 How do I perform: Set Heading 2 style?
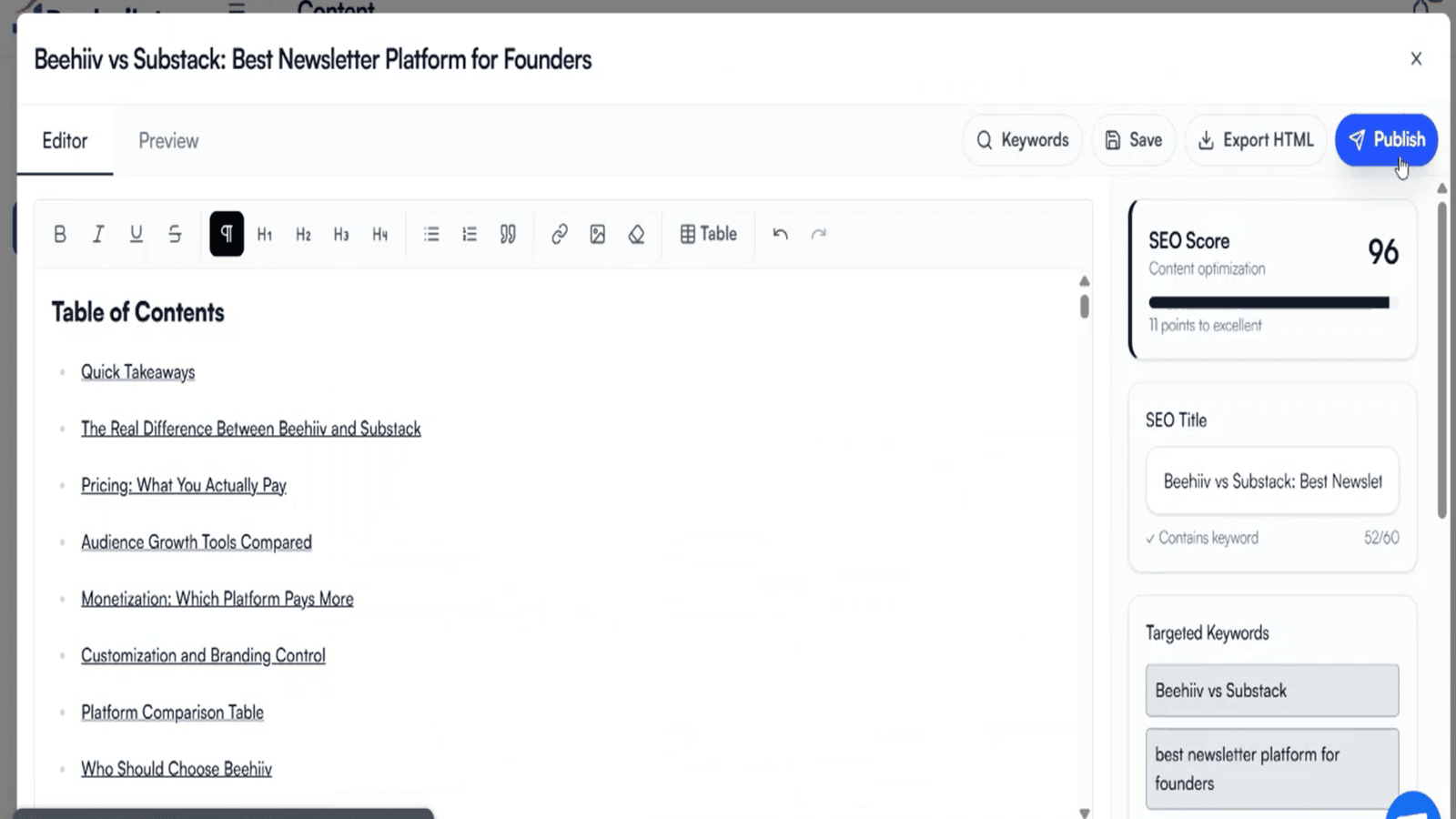[x=303, y=234]
